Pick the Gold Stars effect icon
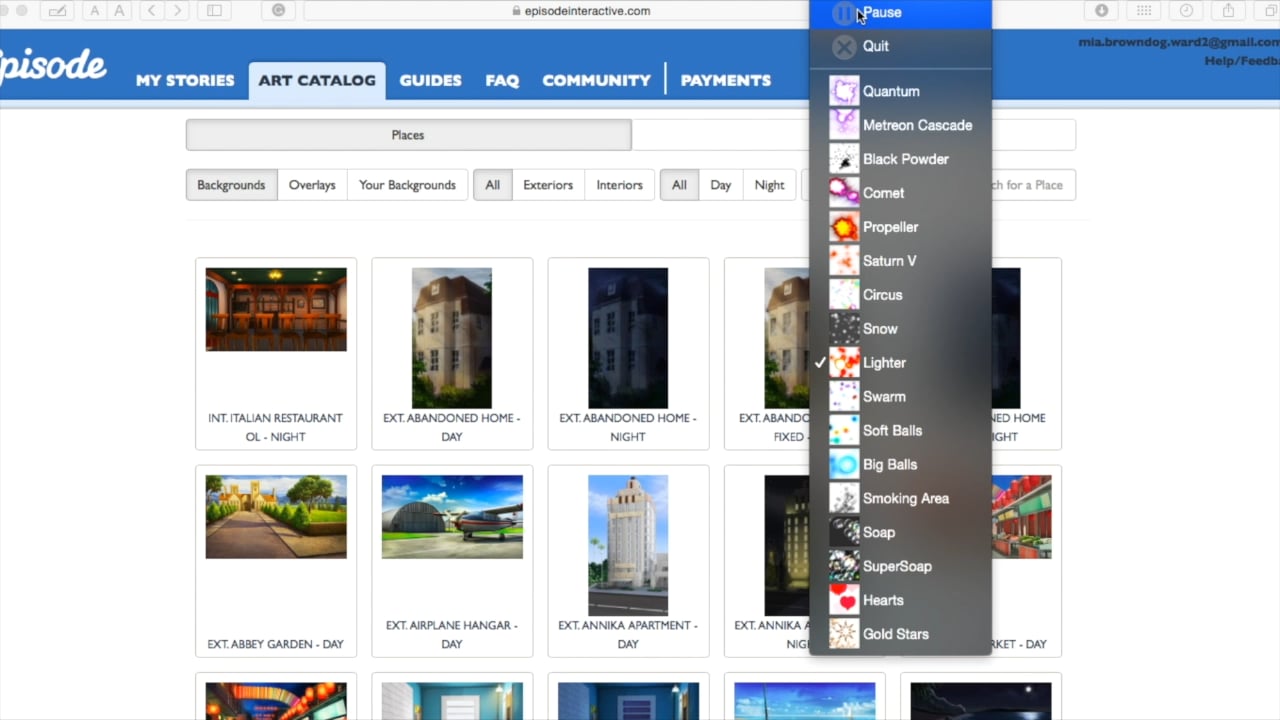Image resolution: width=1280 pixels, height=720 pixels. click(x=844, y=634)
